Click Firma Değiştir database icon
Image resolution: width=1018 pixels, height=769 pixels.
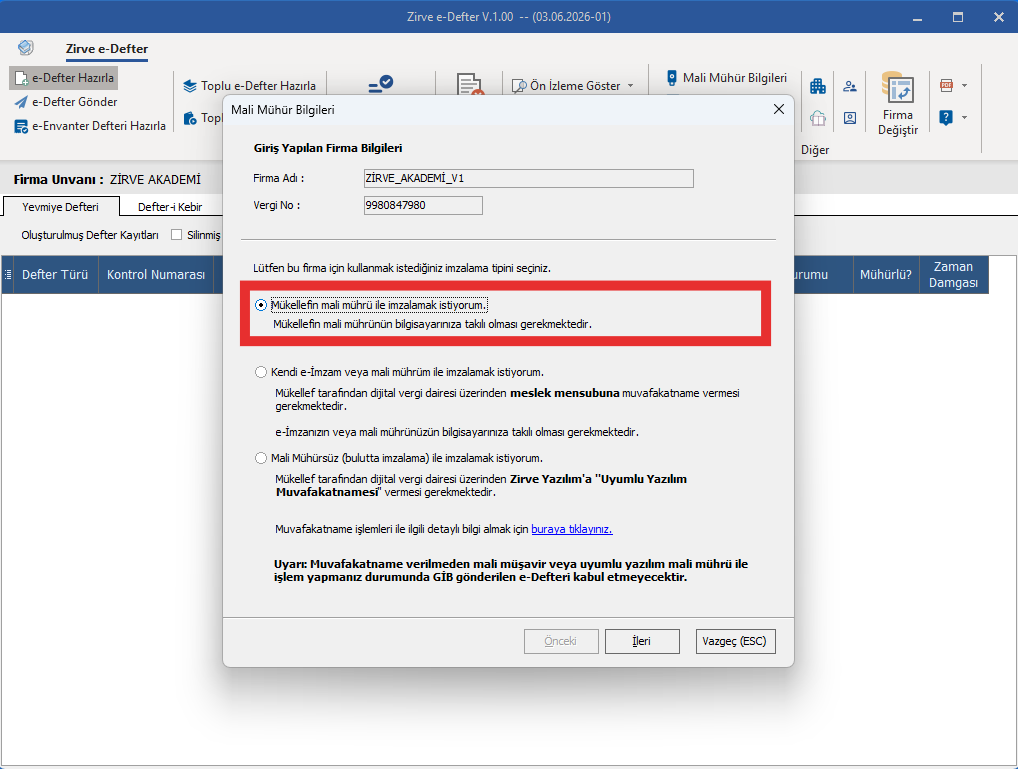point(898,88)
